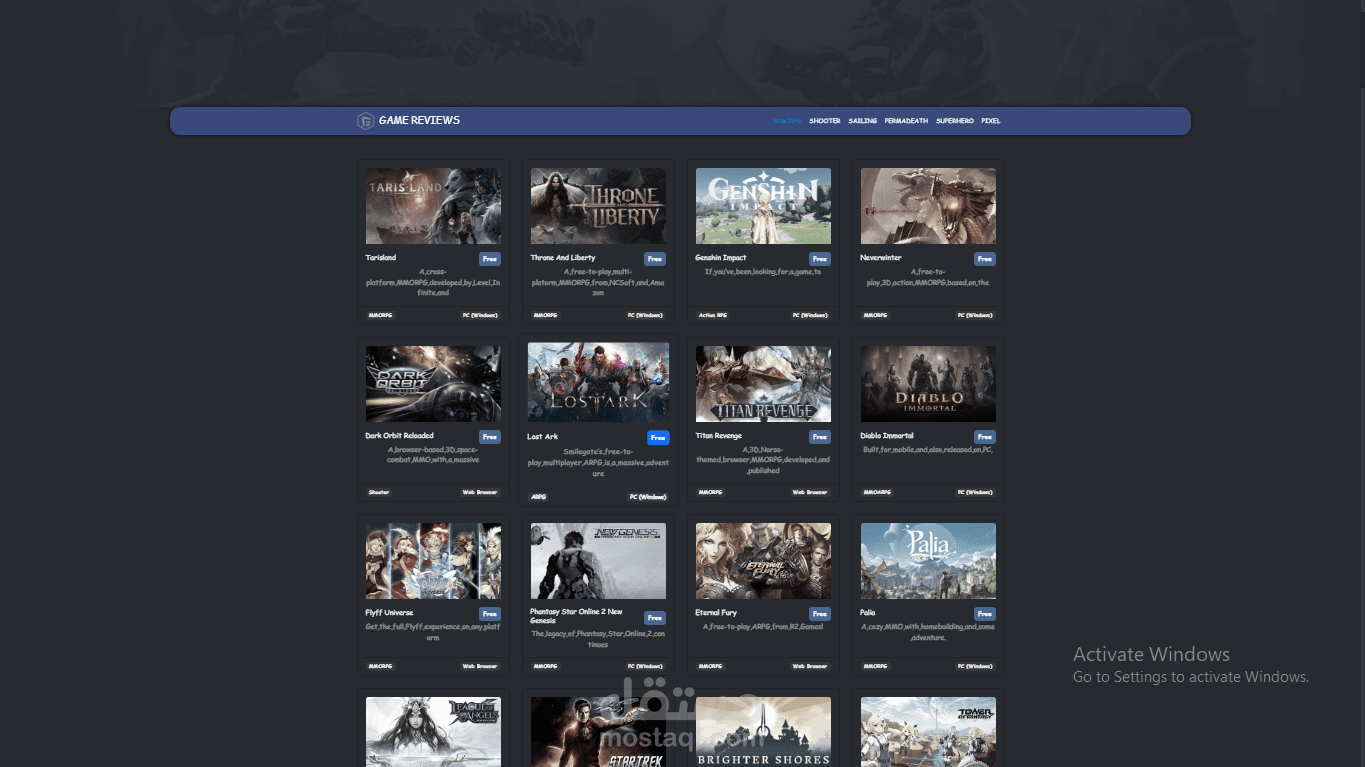Open the SUPERHERO section
The image size is (1365, 767).
coord(954,120)
